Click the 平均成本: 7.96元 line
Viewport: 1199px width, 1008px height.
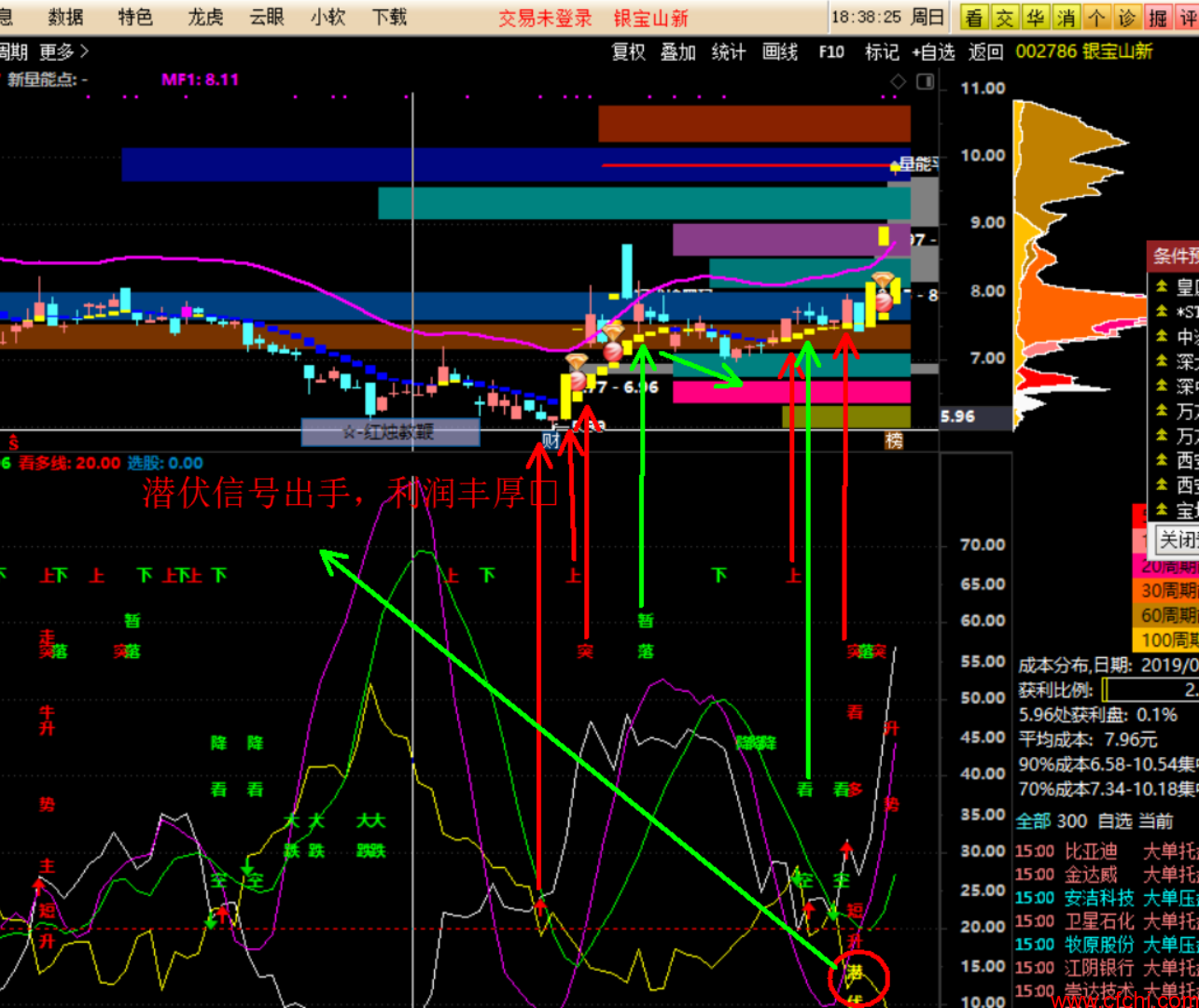1087,739
